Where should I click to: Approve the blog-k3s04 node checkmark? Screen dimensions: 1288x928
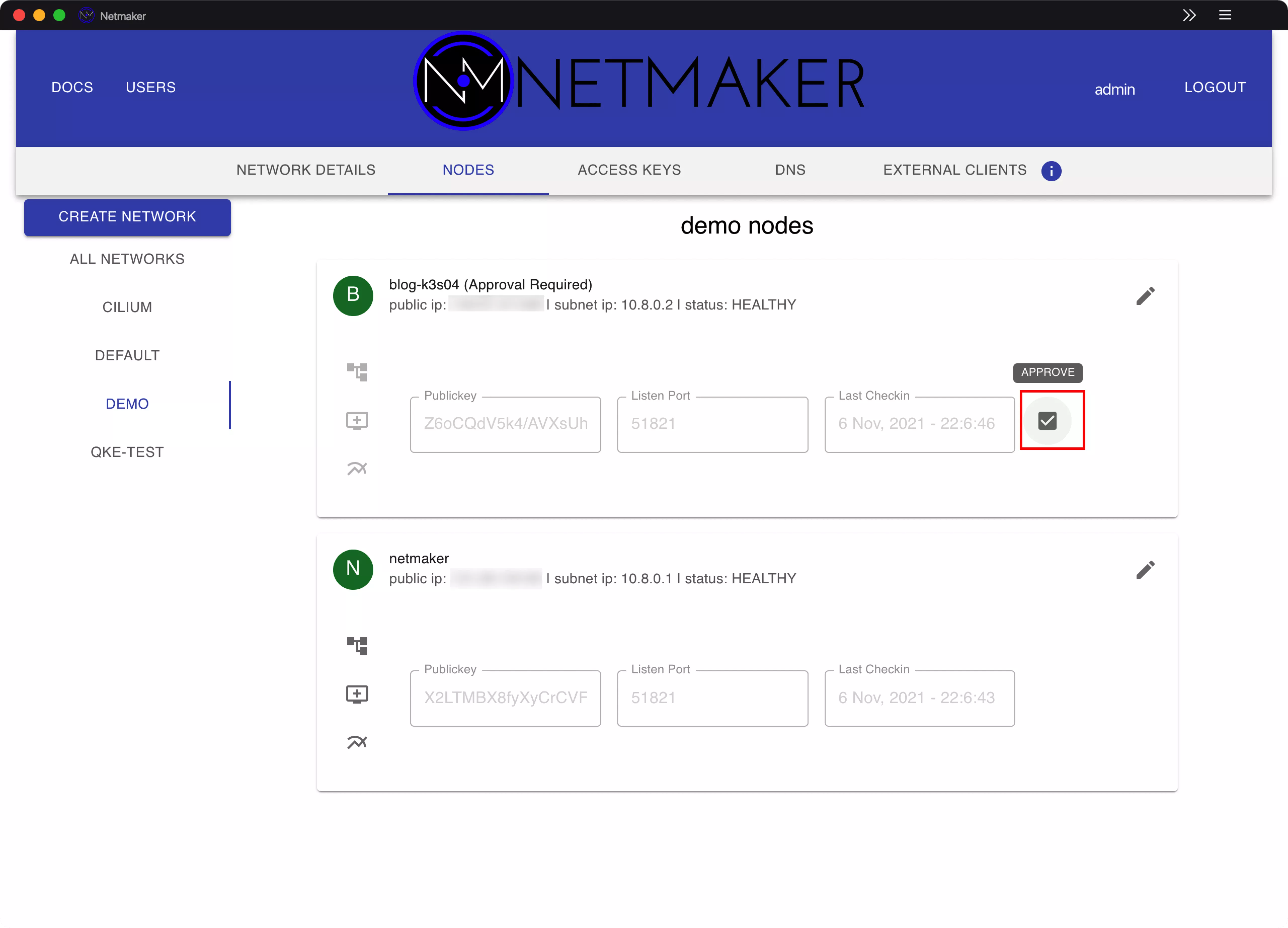tap(1047, 420)
